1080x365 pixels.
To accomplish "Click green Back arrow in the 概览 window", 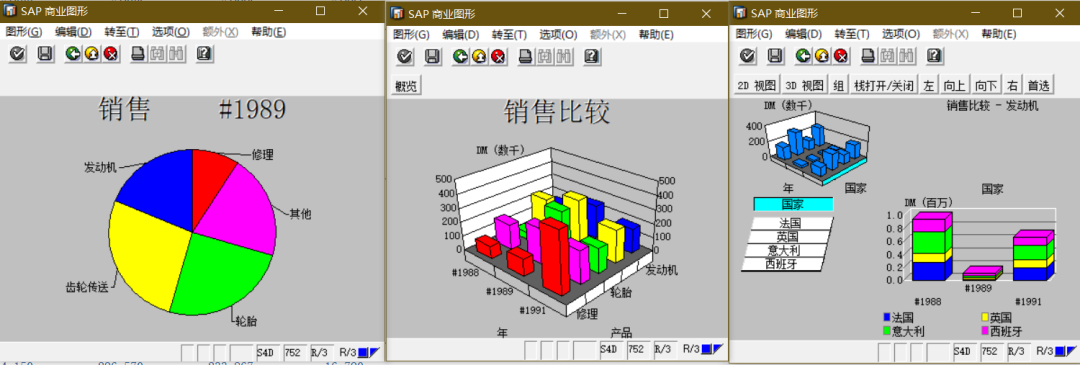I will click(x=460, y=56).
